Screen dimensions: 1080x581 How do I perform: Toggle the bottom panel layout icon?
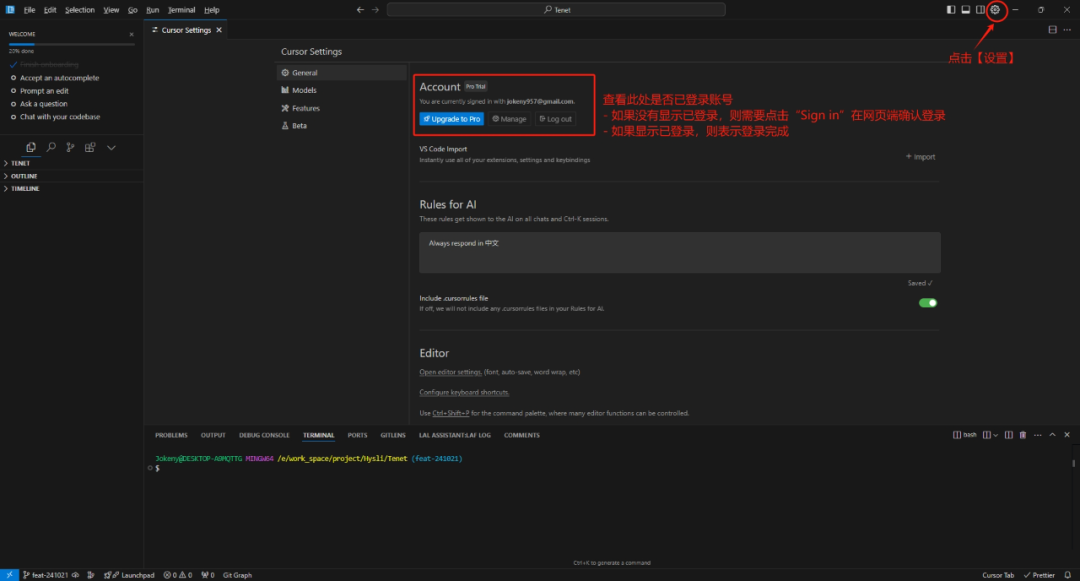point(965,10)
